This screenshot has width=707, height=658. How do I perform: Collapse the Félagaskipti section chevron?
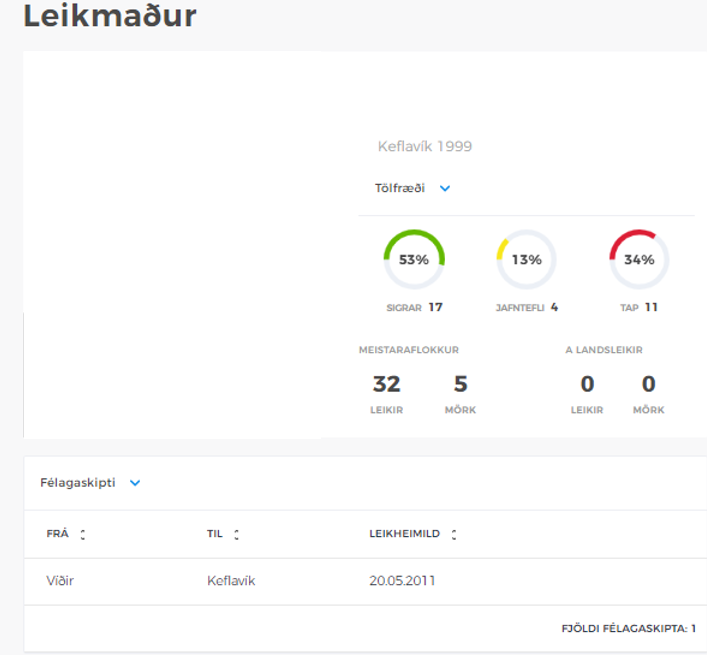[x=135, y=483]
